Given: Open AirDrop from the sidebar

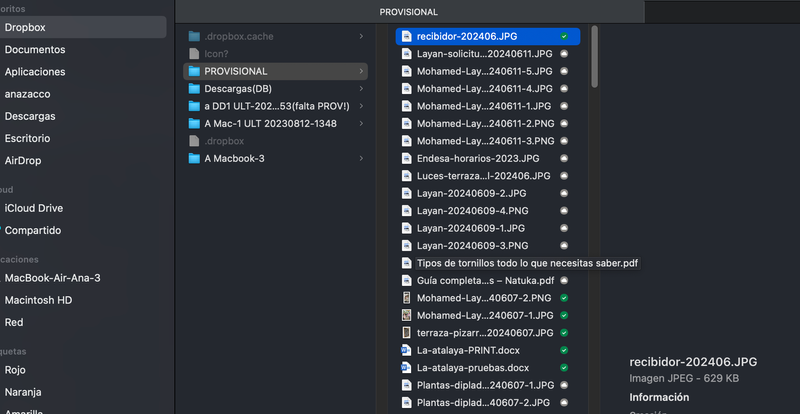Looking at the screenshot, I should pos(23,160).
